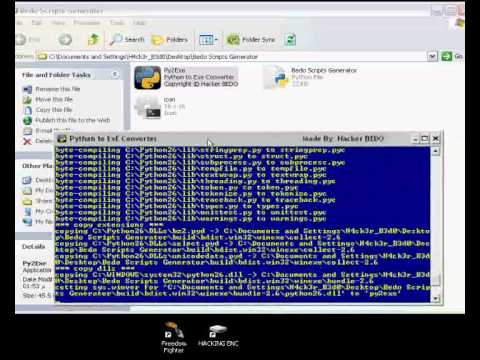Viewport: 480px width, 360px height.
Task: Click the console window title bar icon
Action: (61, 138)
